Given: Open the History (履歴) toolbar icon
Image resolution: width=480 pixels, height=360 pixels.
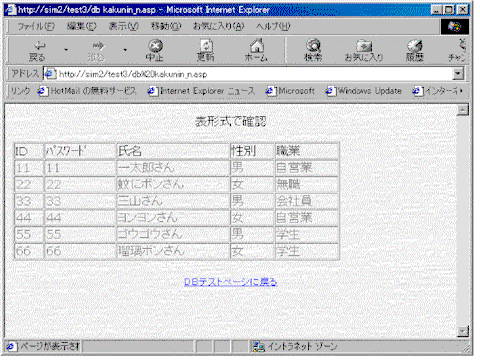Looking at the screenshot, I should 415,46.
